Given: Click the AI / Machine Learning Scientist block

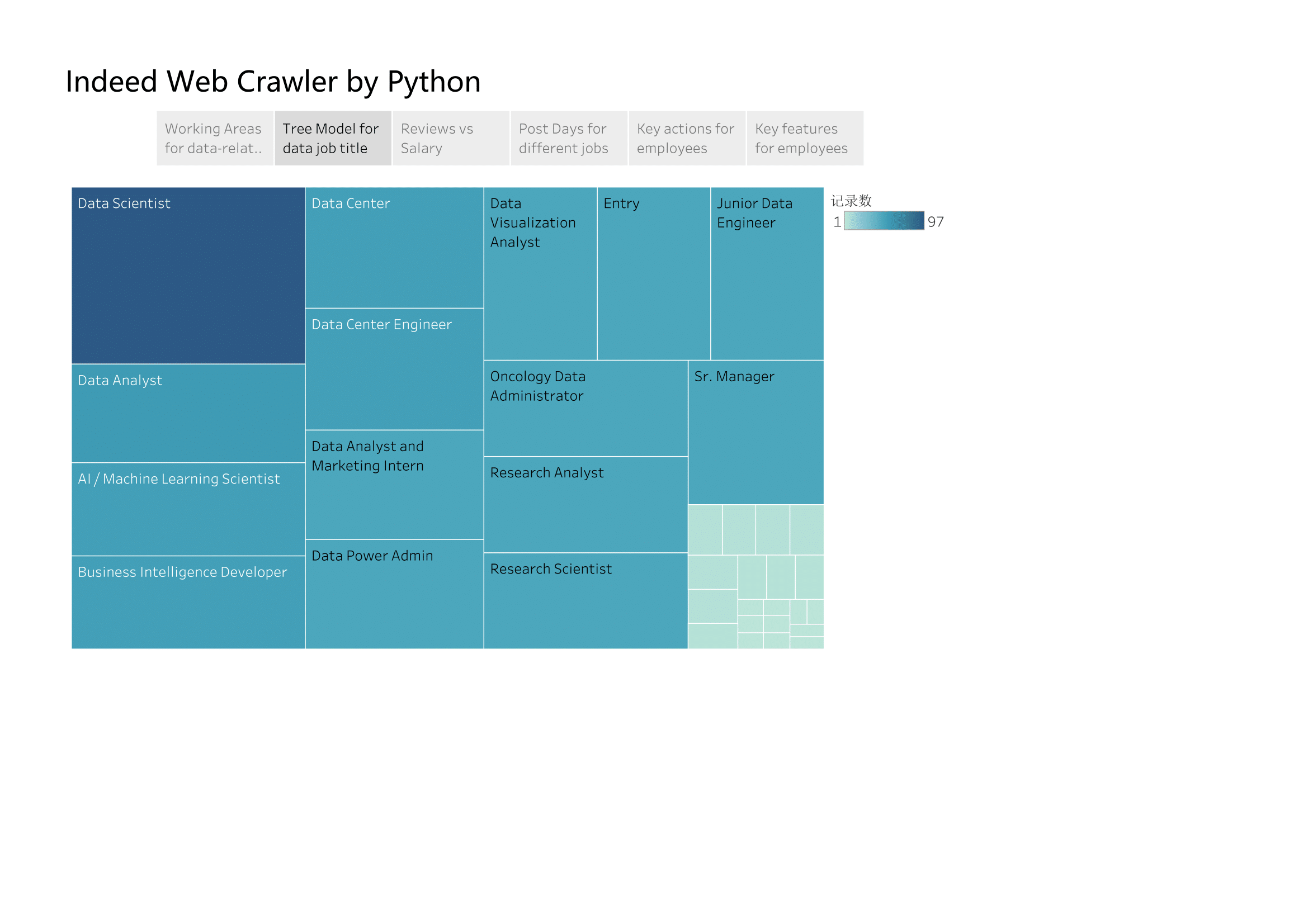Looking at the screenshot, I should tap(188, 510).
